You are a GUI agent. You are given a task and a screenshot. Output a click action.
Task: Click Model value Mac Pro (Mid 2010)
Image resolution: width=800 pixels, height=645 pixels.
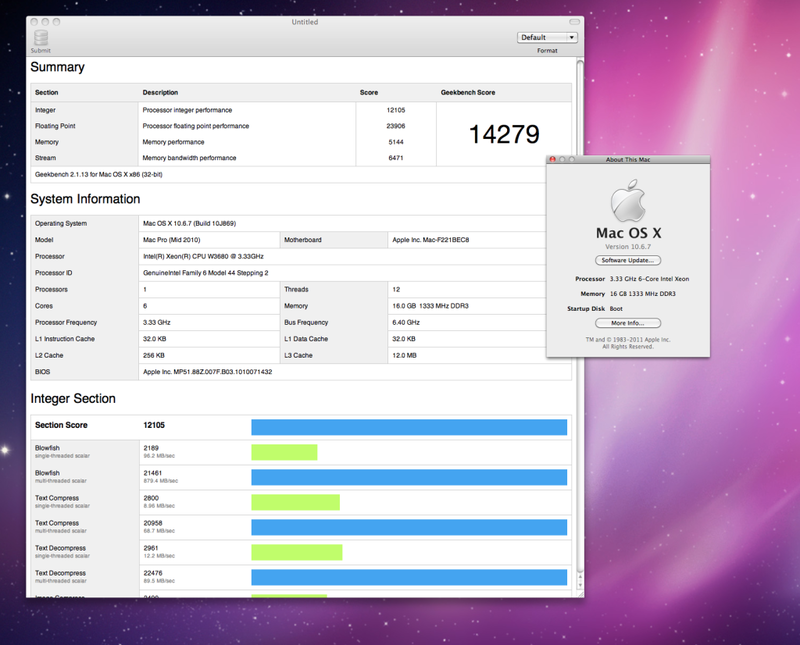click(171, 240)
